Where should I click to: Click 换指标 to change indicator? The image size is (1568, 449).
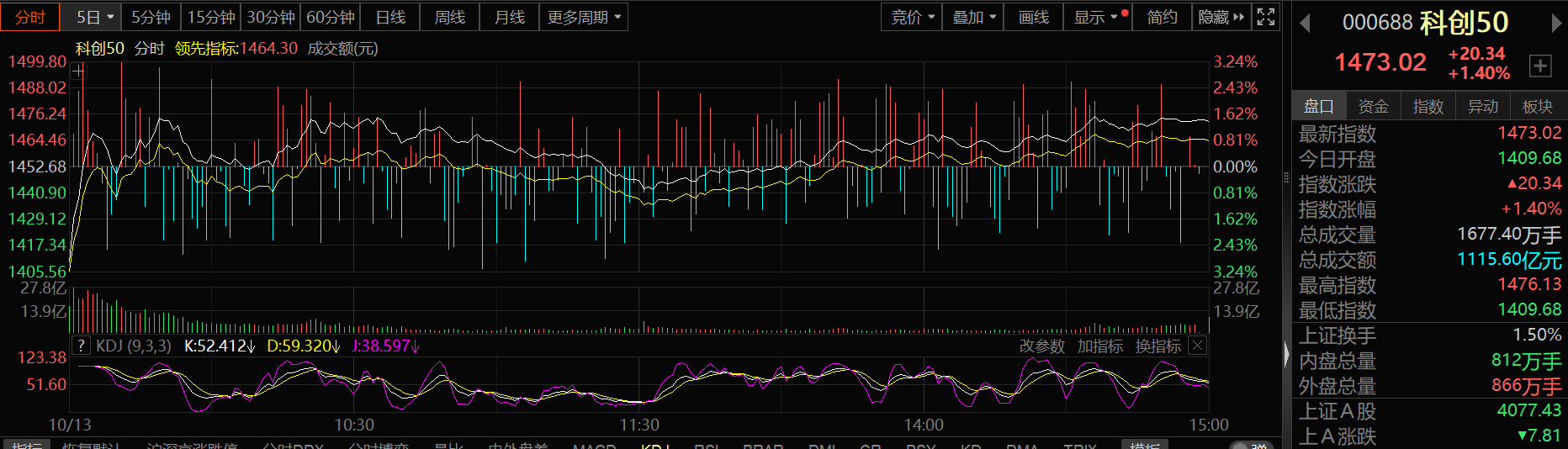(1157, 346)
